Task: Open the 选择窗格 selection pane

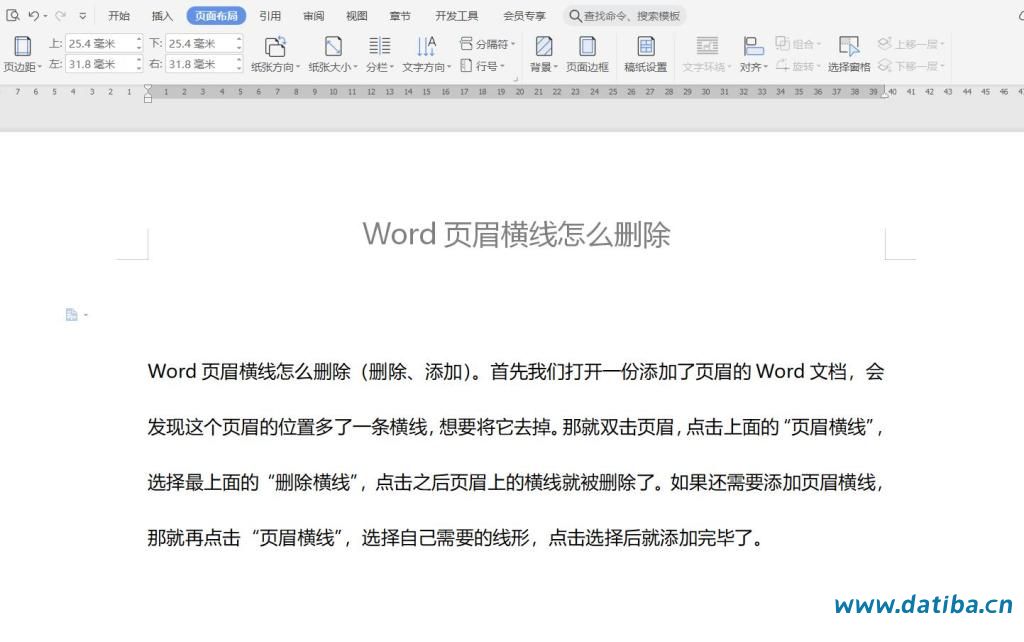Action: (849, 54)
